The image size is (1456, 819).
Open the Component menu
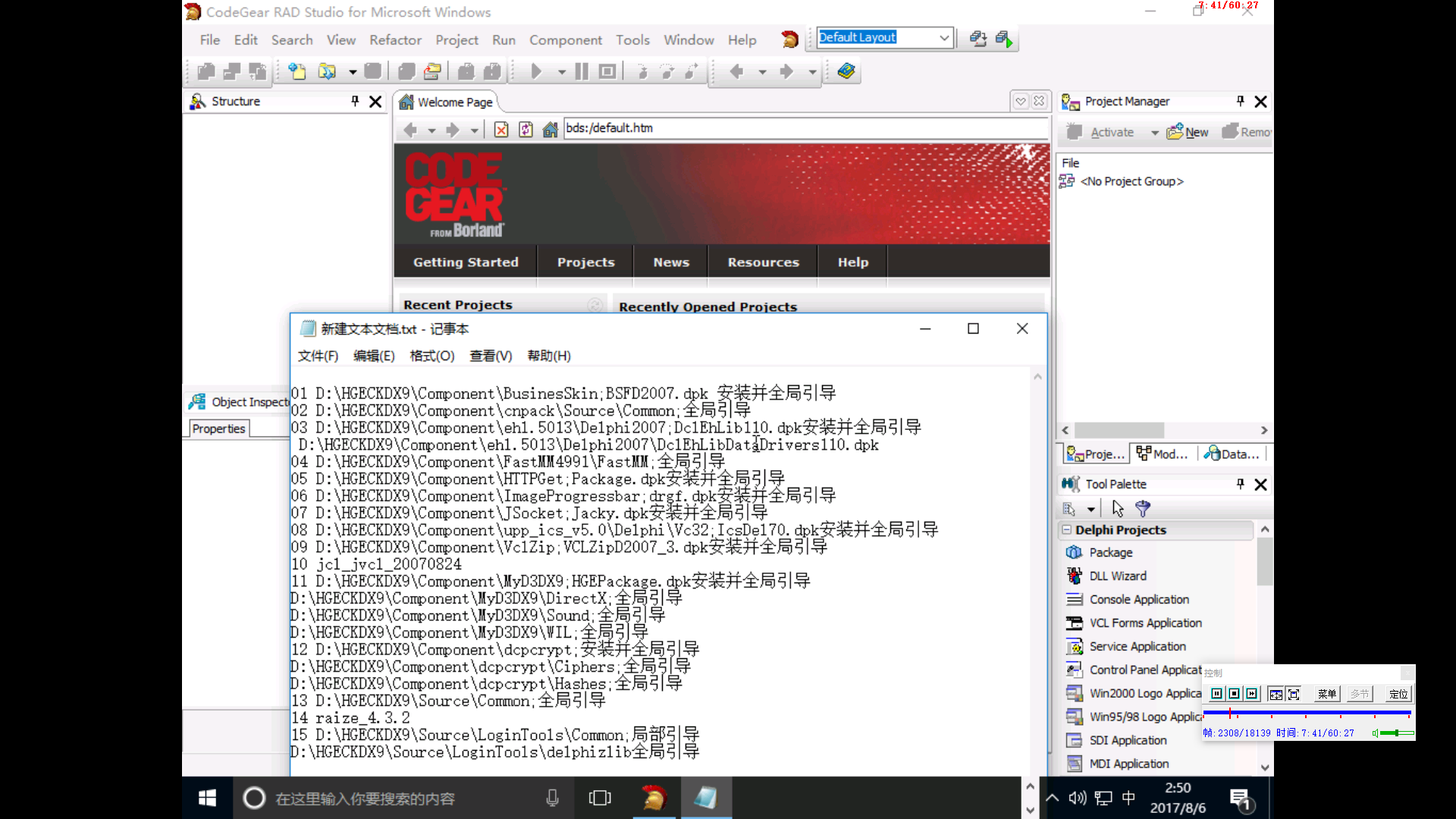[x=566, y=40]
